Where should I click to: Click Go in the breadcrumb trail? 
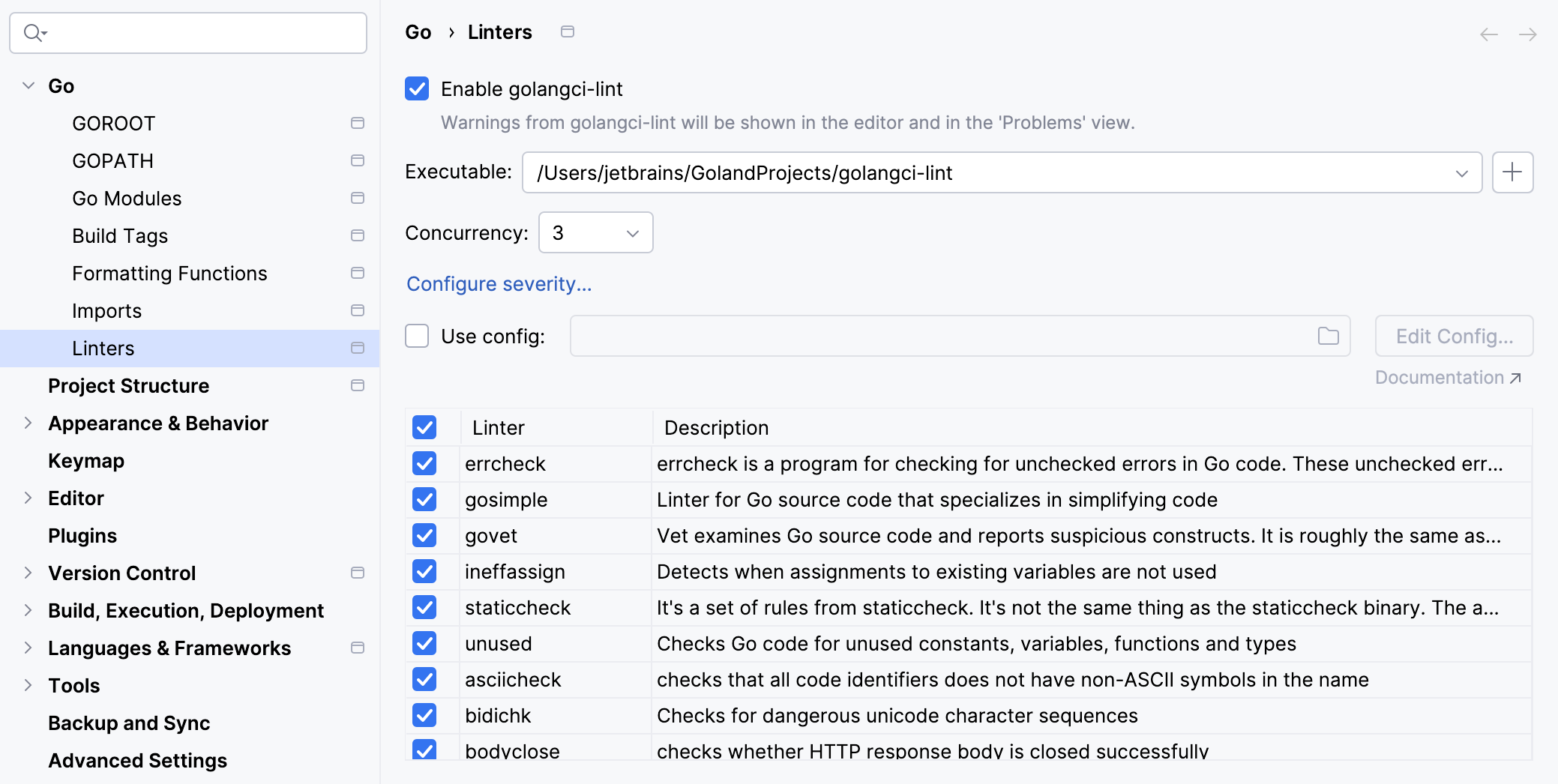click(x=418, y=31)
